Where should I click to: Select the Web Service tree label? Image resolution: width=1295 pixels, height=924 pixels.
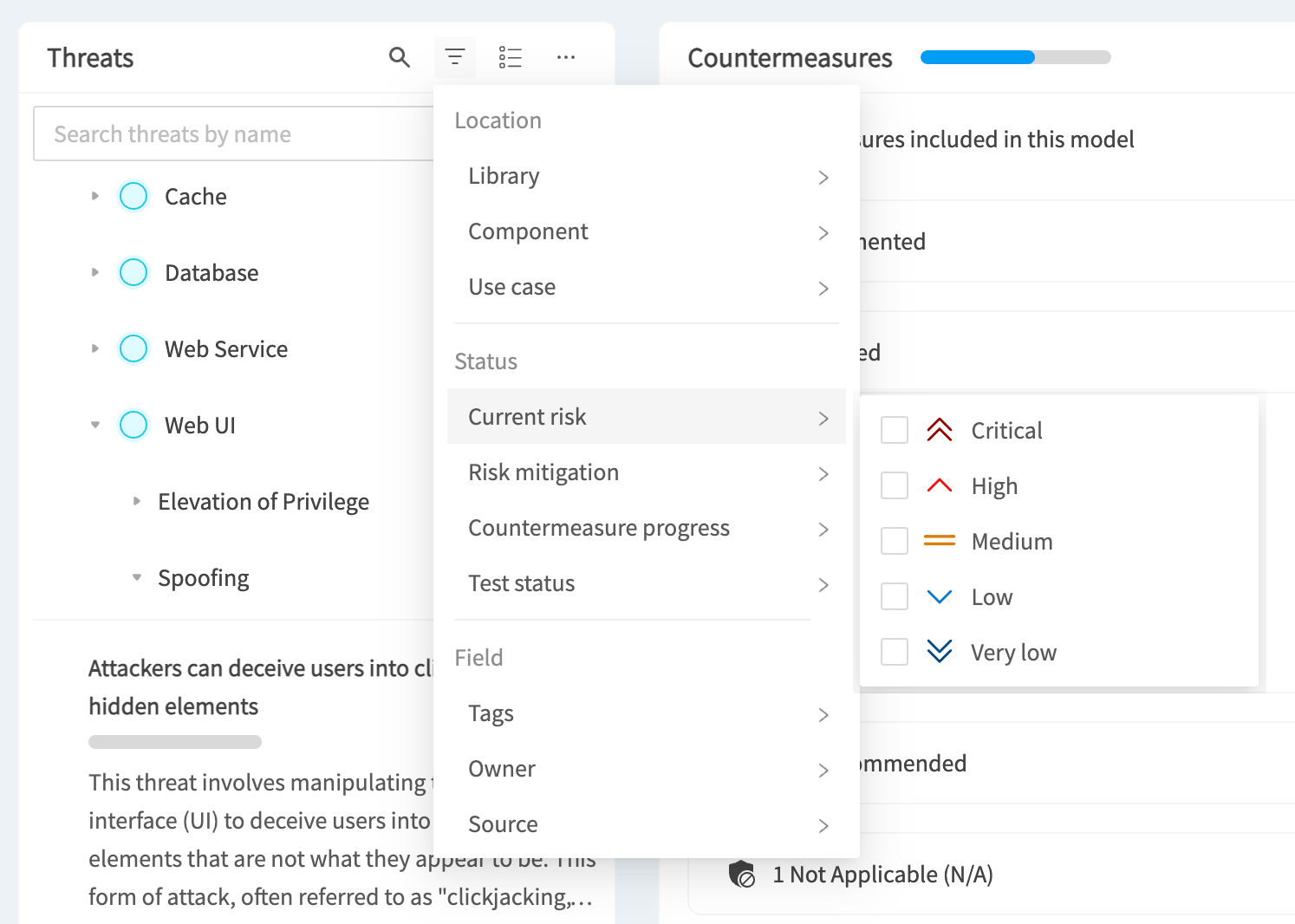(x=226, y=348)
